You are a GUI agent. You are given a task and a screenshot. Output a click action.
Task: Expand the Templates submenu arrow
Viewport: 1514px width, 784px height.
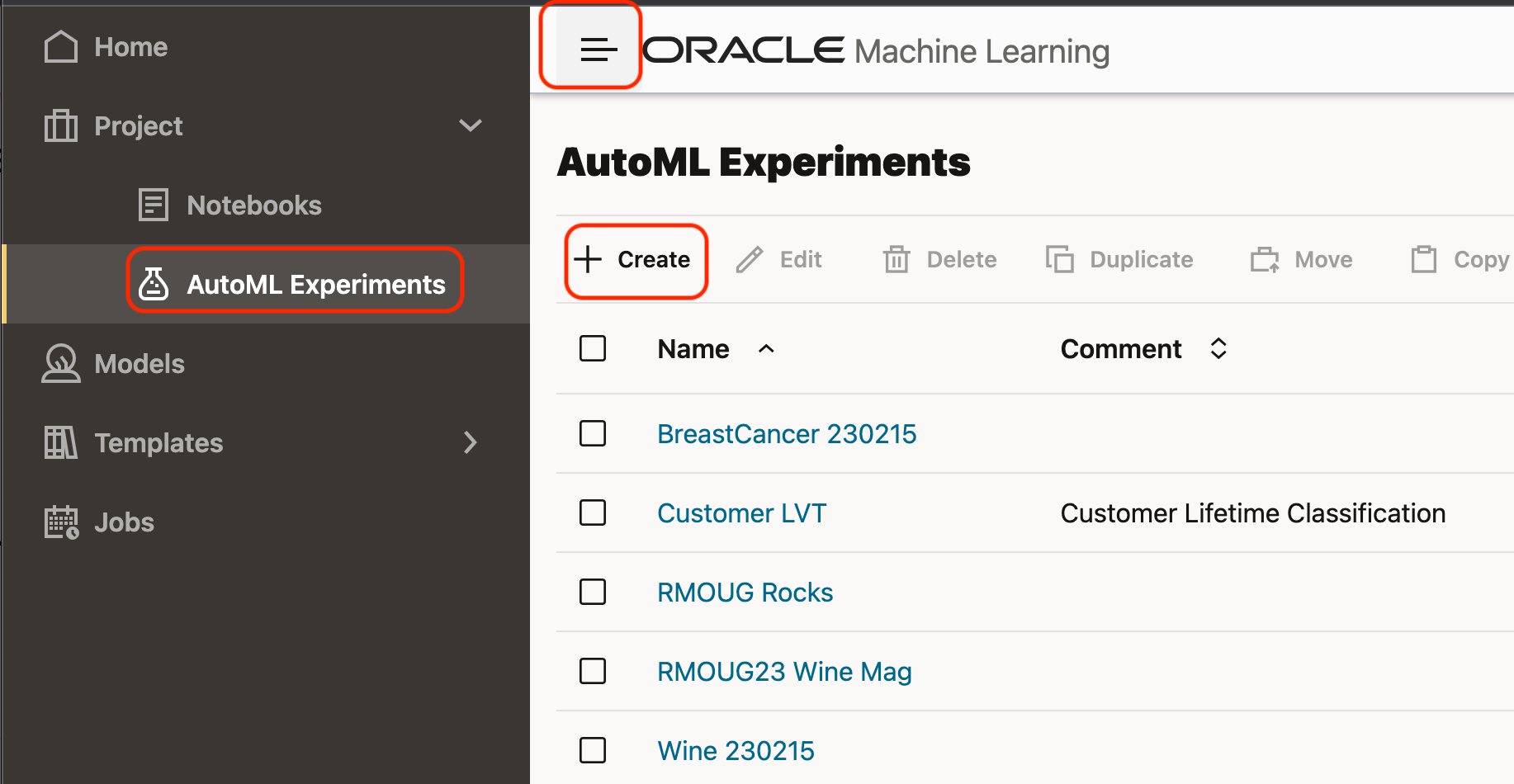pos(471,443)
